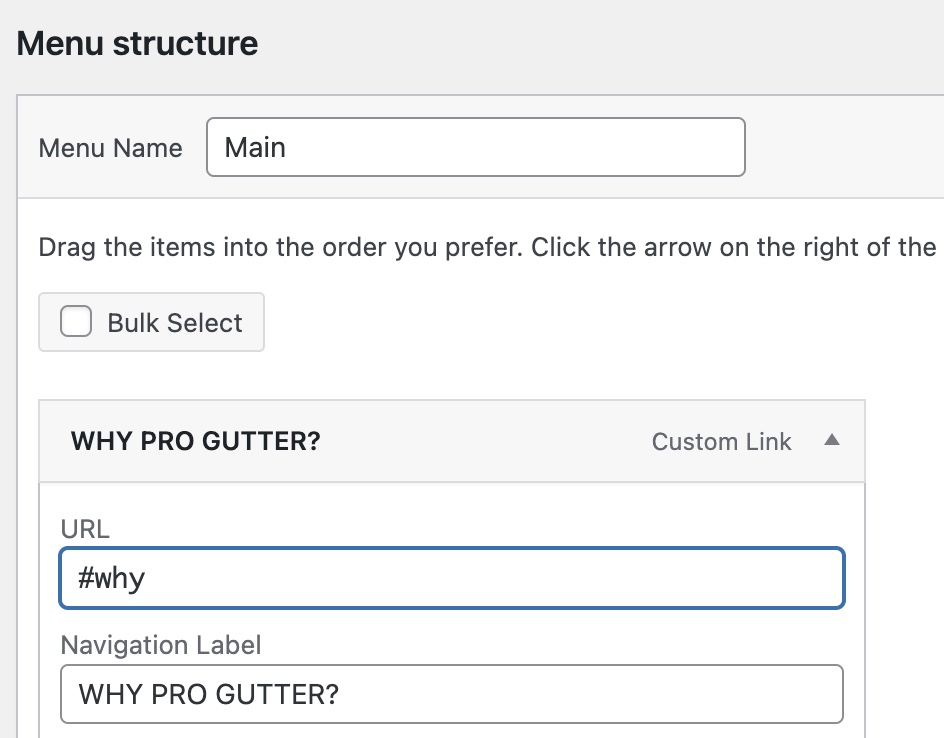944x738 pixels.
Task: Click the "Menu Name" label
Action: pos(110,149)
